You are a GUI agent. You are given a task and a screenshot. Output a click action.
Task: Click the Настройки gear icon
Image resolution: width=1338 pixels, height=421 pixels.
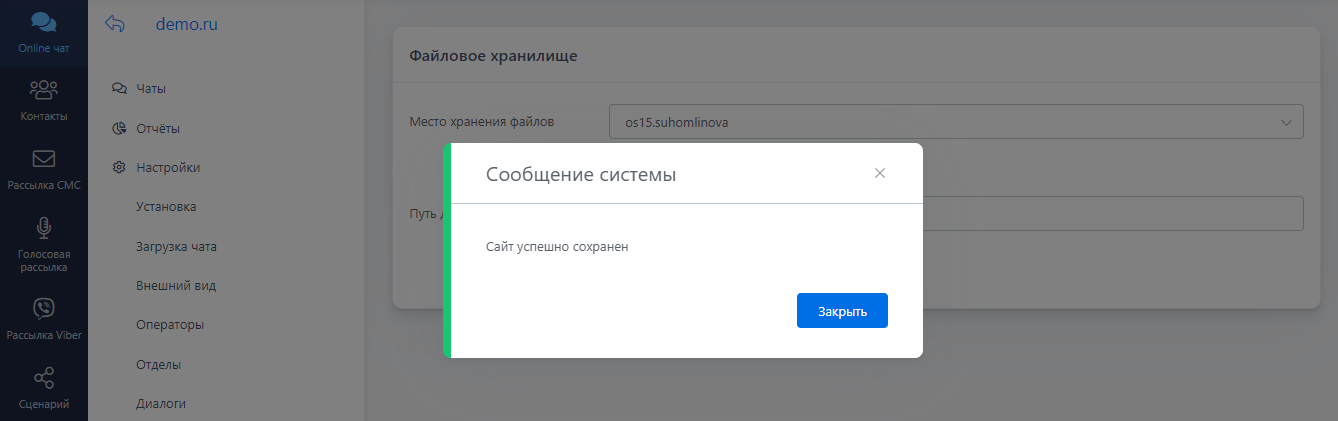tap(119, 168)
